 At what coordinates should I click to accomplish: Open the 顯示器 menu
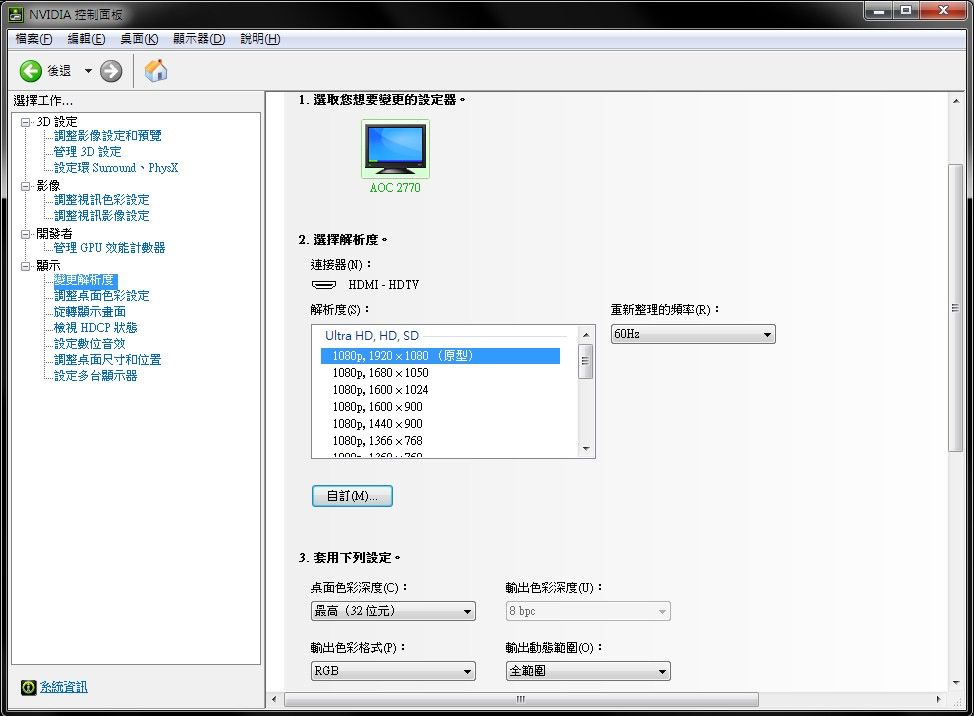click(199, 39)
